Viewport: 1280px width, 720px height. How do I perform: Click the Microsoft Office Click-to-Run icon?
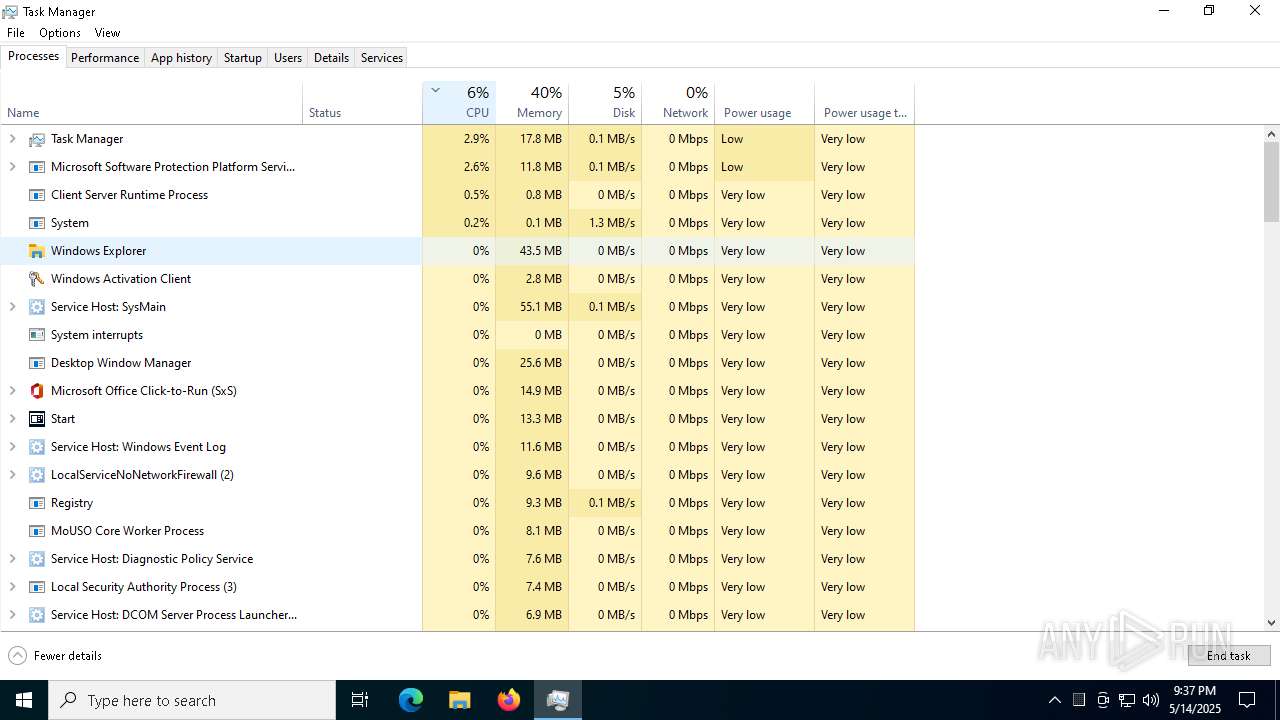point(37,391)
